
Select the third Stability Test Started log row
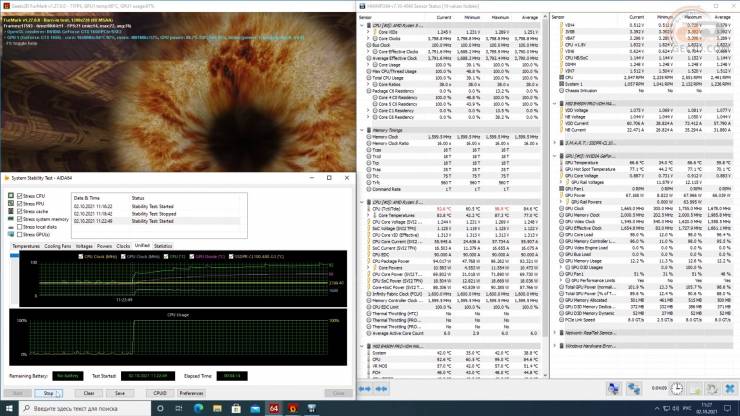tap(156, 221)
